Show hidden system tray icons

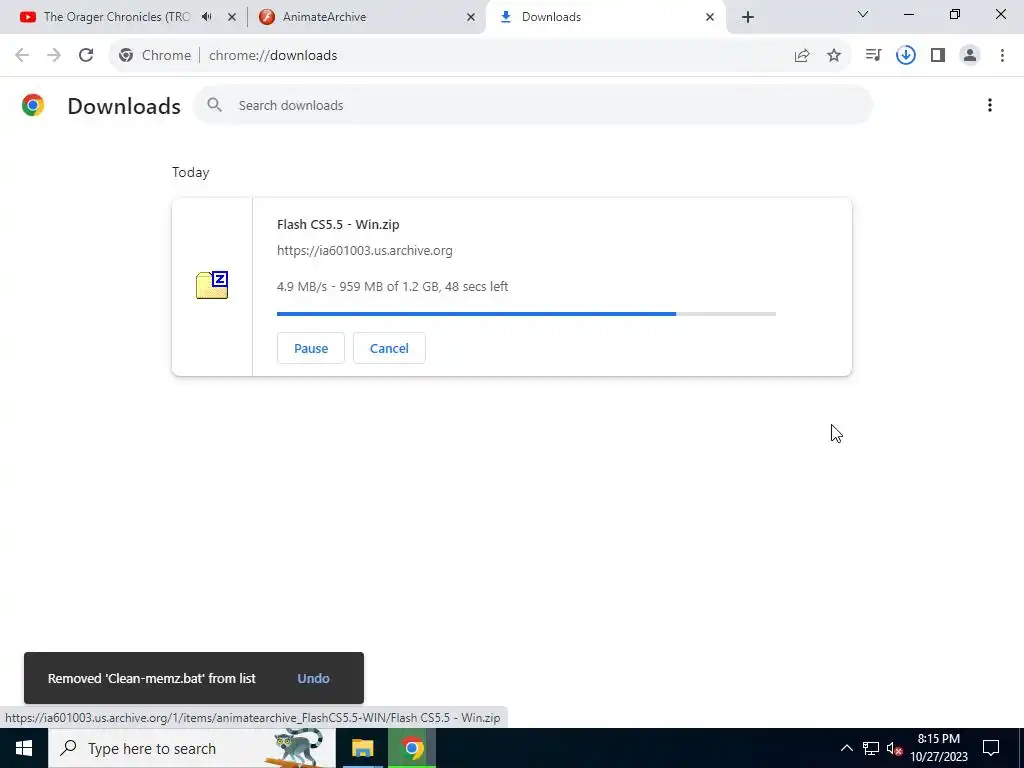point(846,748)
